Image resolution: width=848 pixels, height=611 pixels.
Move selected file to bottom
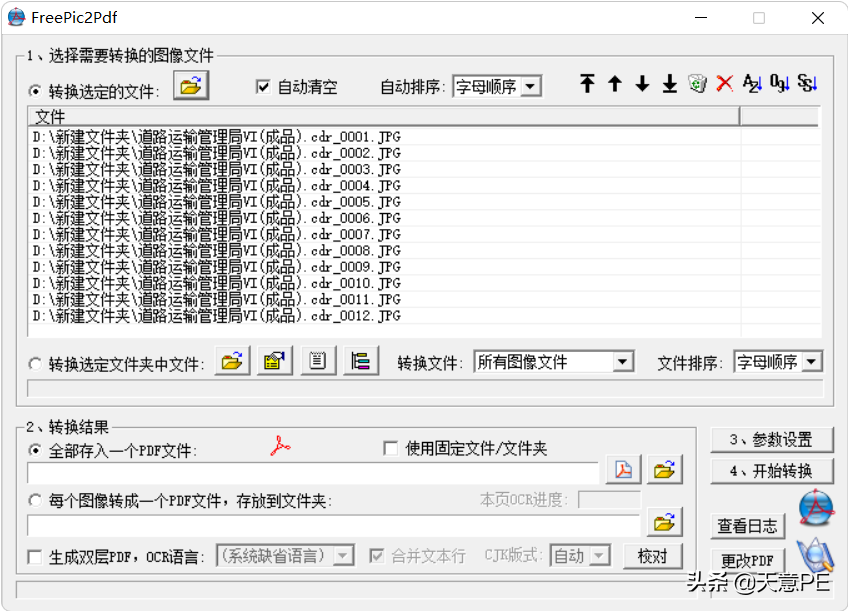tap(670, 84)
